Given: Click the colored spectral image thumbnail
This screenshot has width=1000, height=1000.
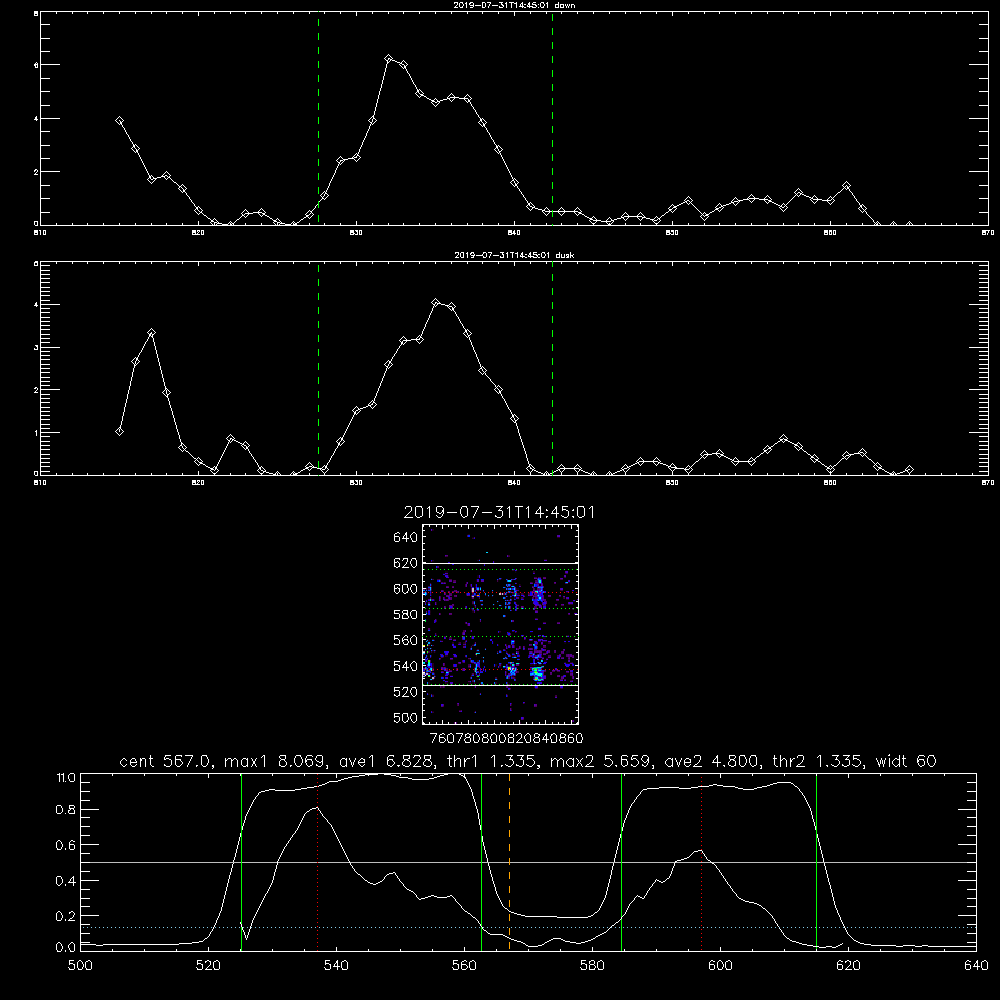Looking at the screenshot, I should pos(501,624).
